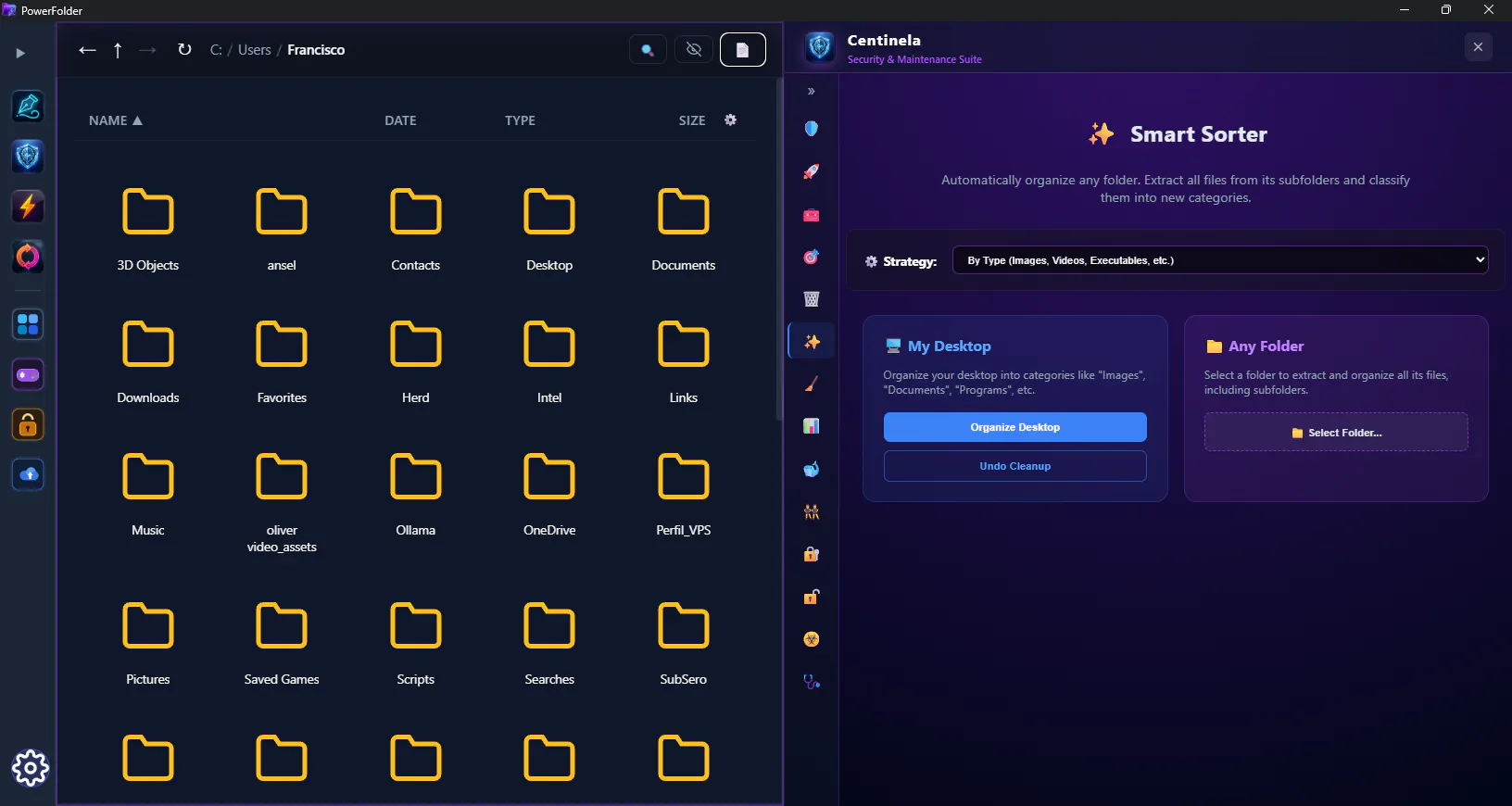
Task: Open the bar chart section in Centinela
Action: (812, 426)
